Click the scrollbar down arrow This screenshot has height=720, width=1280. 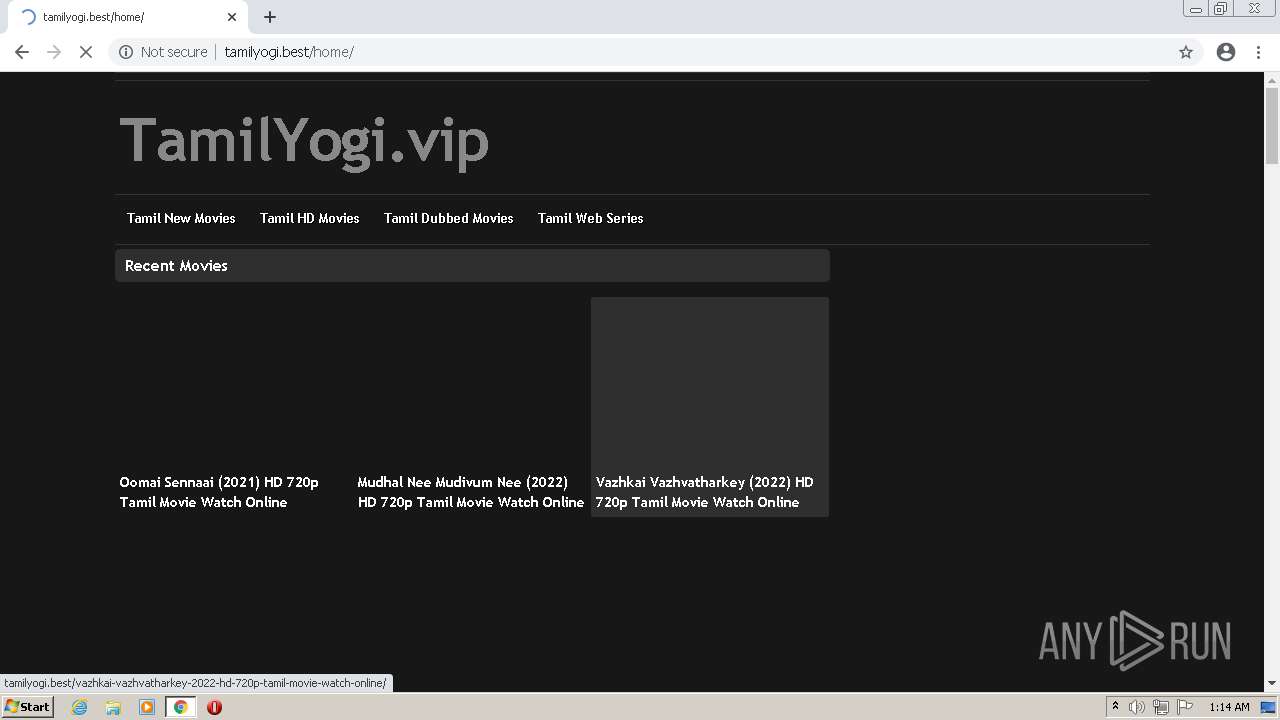point(1272,684)
